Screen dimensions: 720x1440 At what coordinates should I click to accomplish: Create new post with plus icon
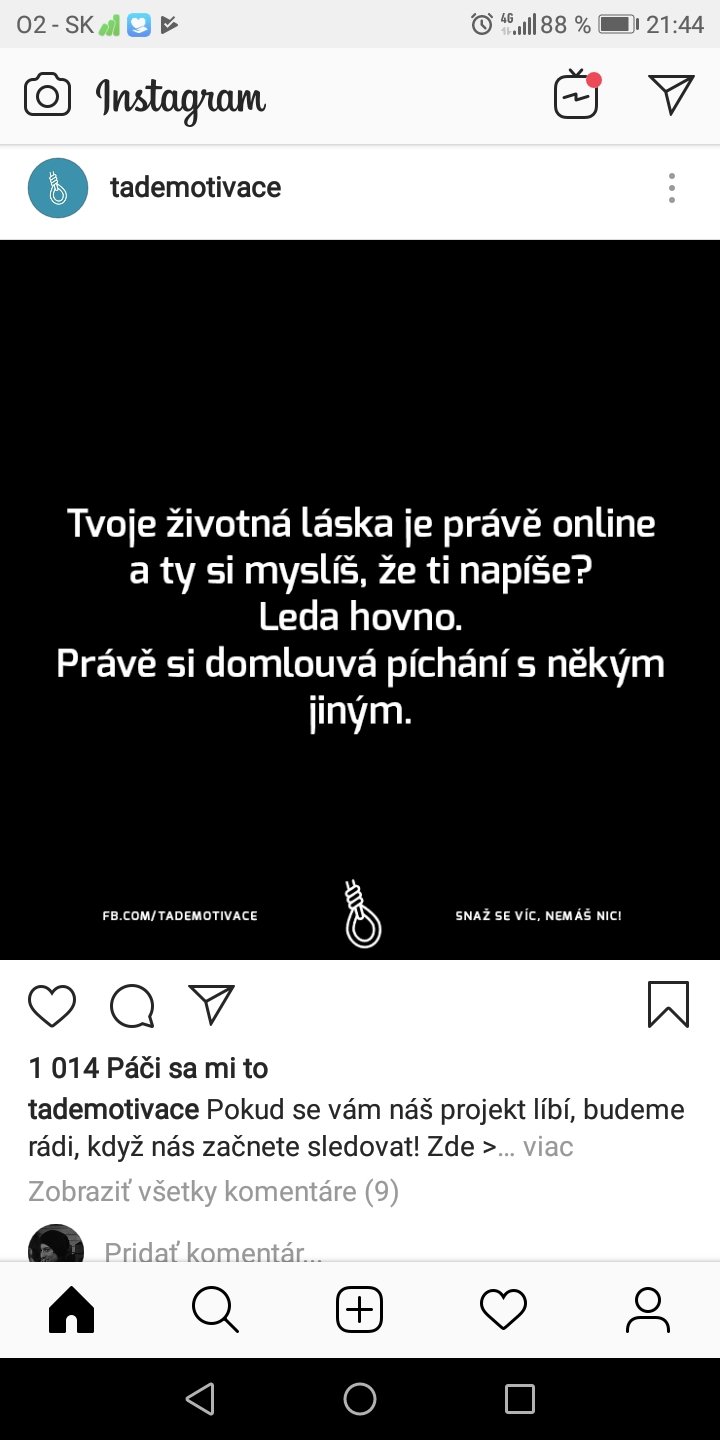click(359, 1309)
